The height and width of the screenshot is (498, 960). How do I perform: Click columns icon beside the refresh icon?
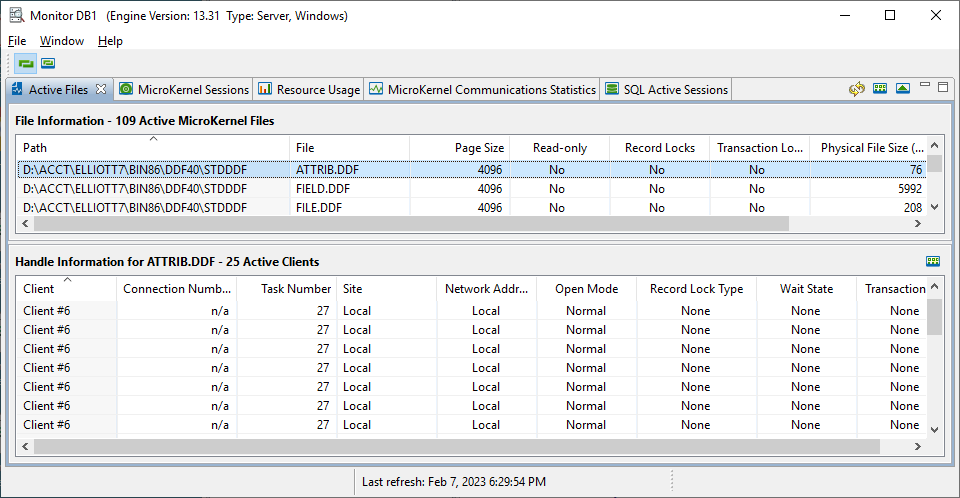[880, 89]
